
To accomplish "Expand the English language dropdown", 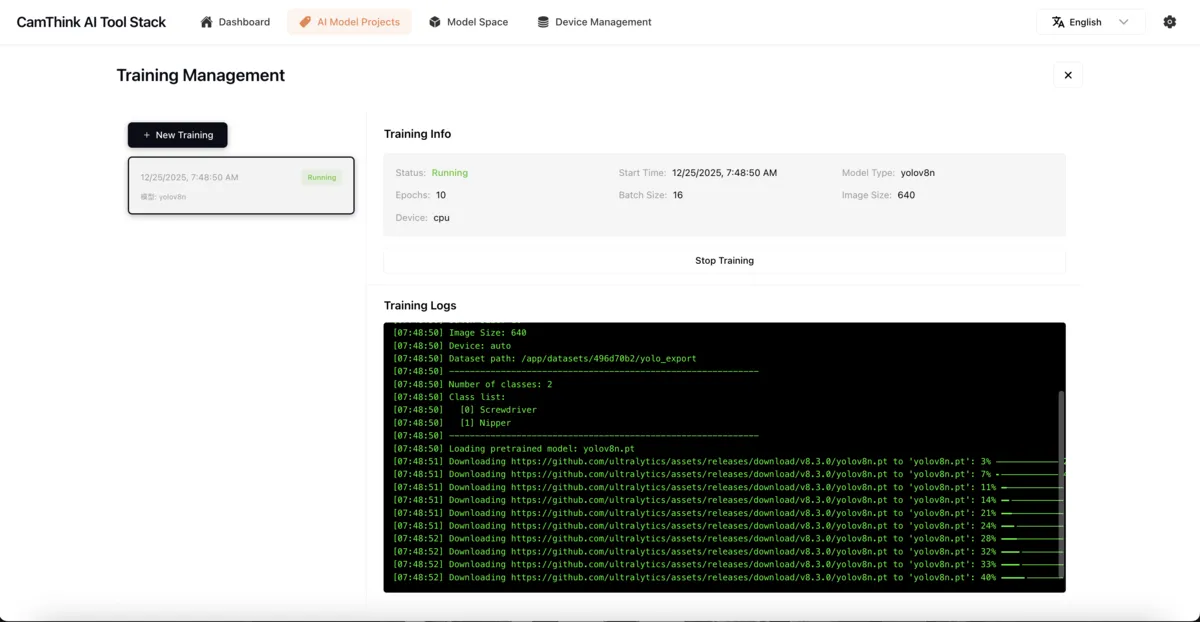I will pos(1091,22).
